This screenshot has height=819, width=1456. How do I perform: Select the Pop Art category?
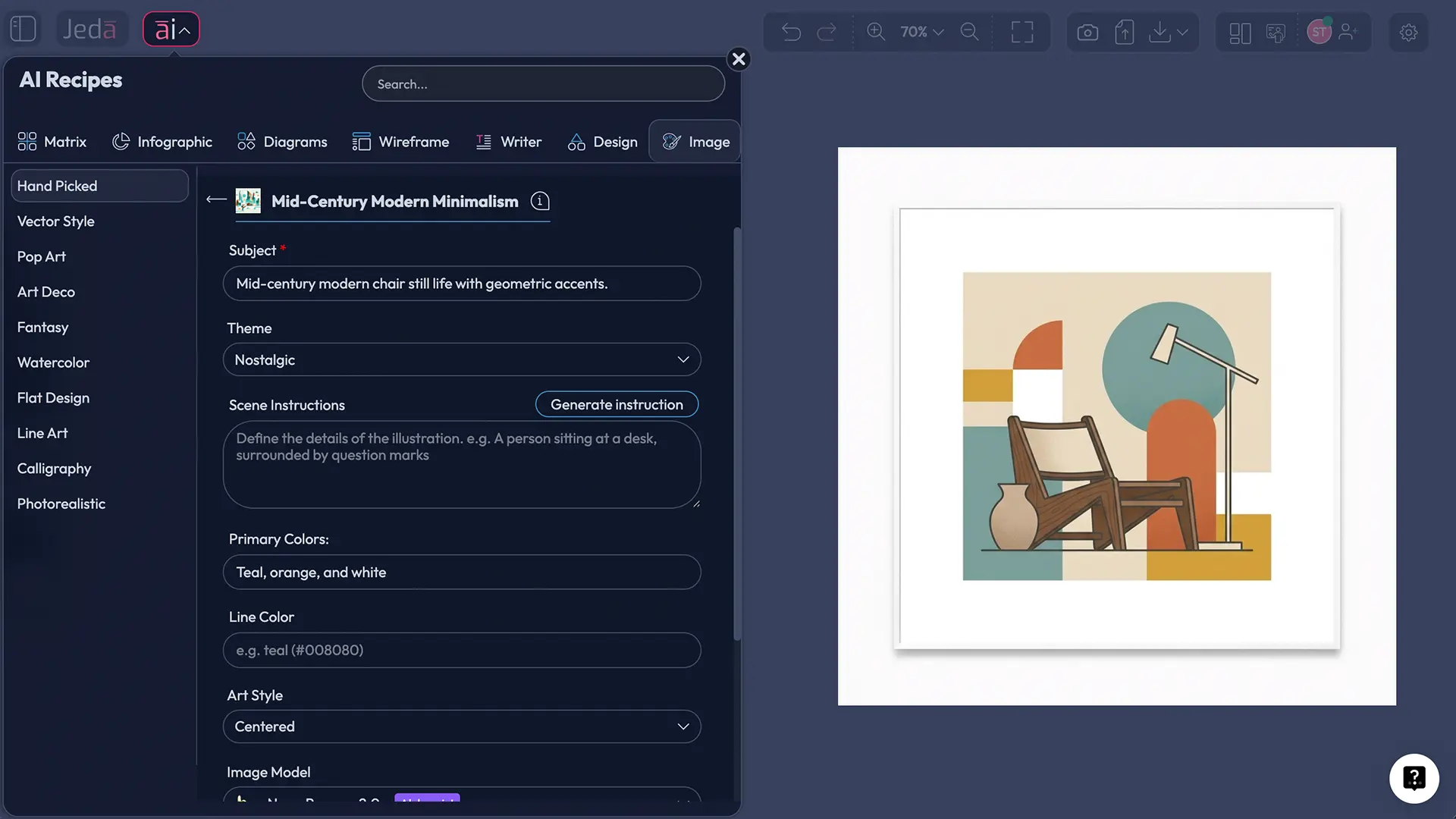[x=42, y=256]
